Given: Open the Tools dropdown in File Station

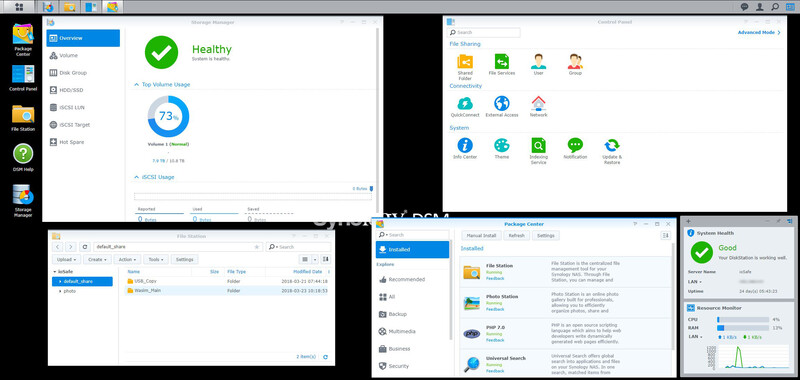Looking at the screenshot, I should click(156, 260).
